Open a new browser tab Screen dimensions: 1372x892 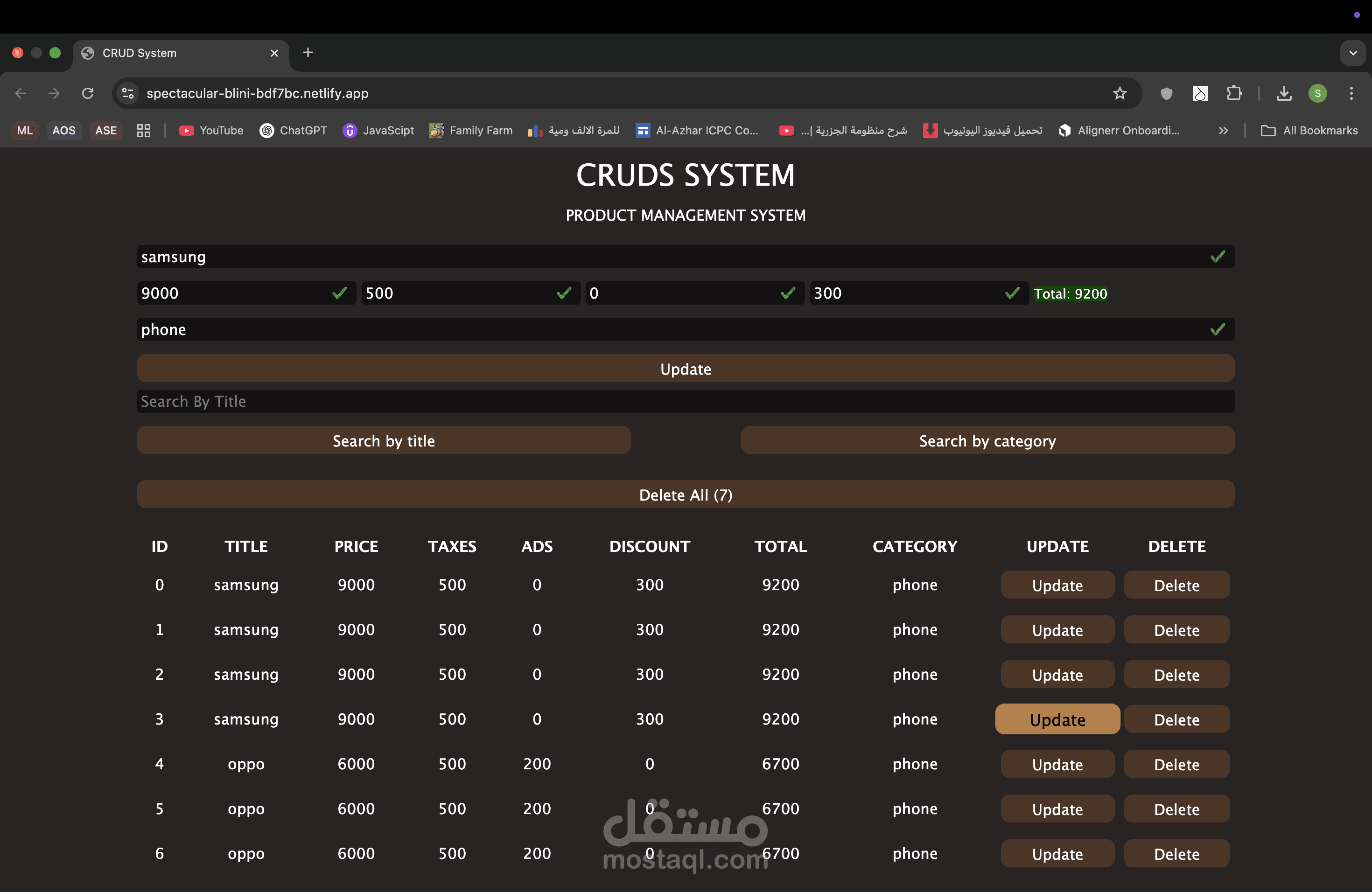308,52
